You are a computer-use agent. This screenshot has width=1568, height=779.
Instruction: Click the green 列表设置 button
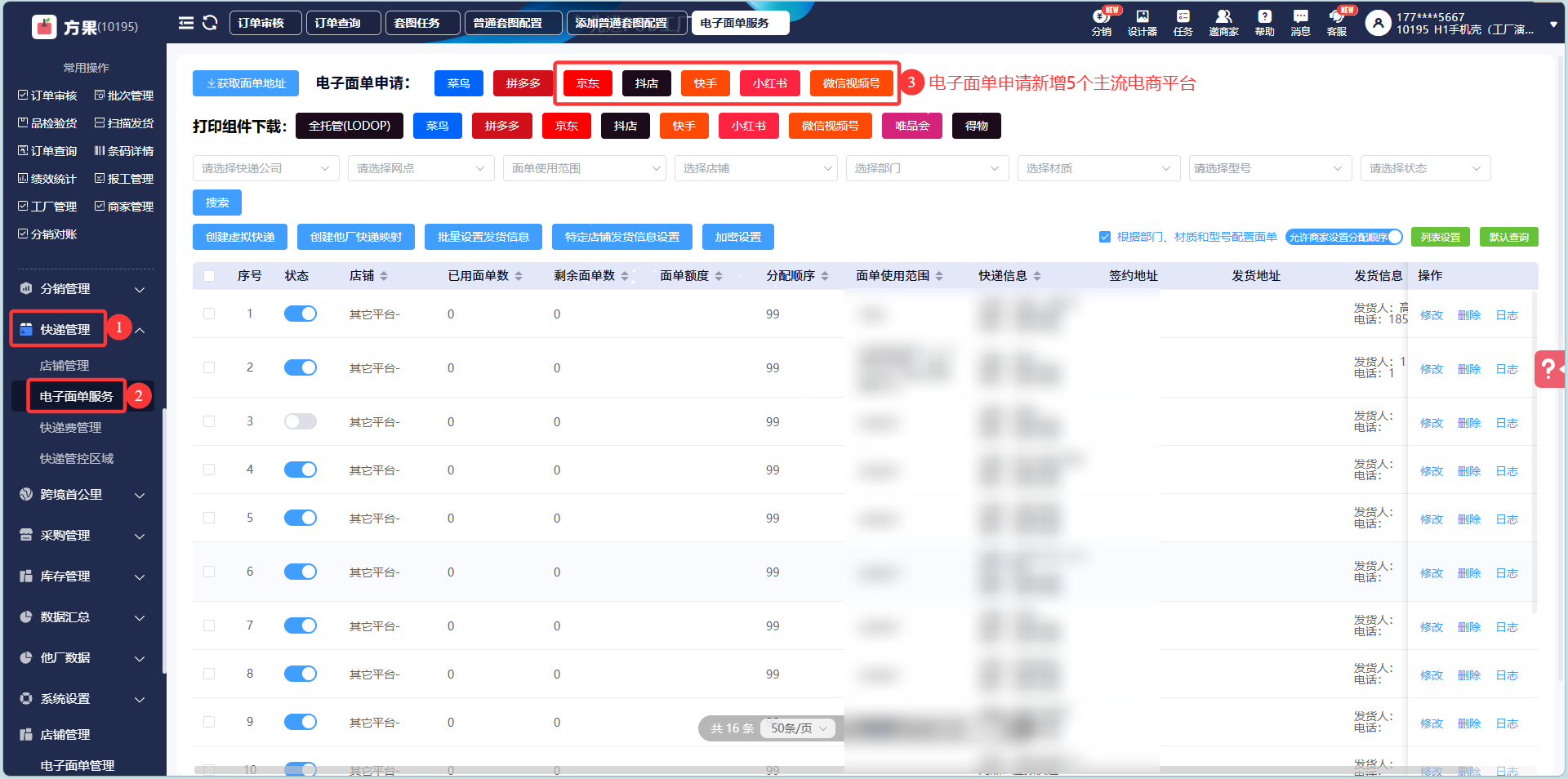click(x=1441, y=237)
